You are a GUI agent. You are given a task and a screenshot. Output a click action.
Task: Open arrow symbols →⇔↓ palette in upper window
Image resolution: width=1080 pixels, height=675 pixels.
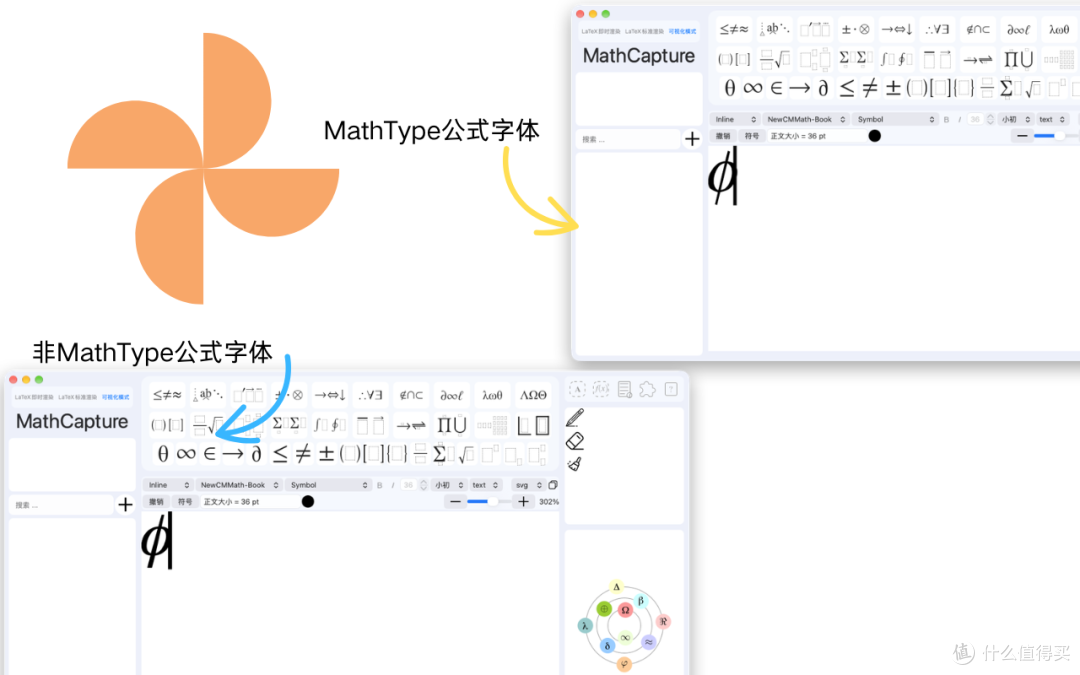point(897,29)
